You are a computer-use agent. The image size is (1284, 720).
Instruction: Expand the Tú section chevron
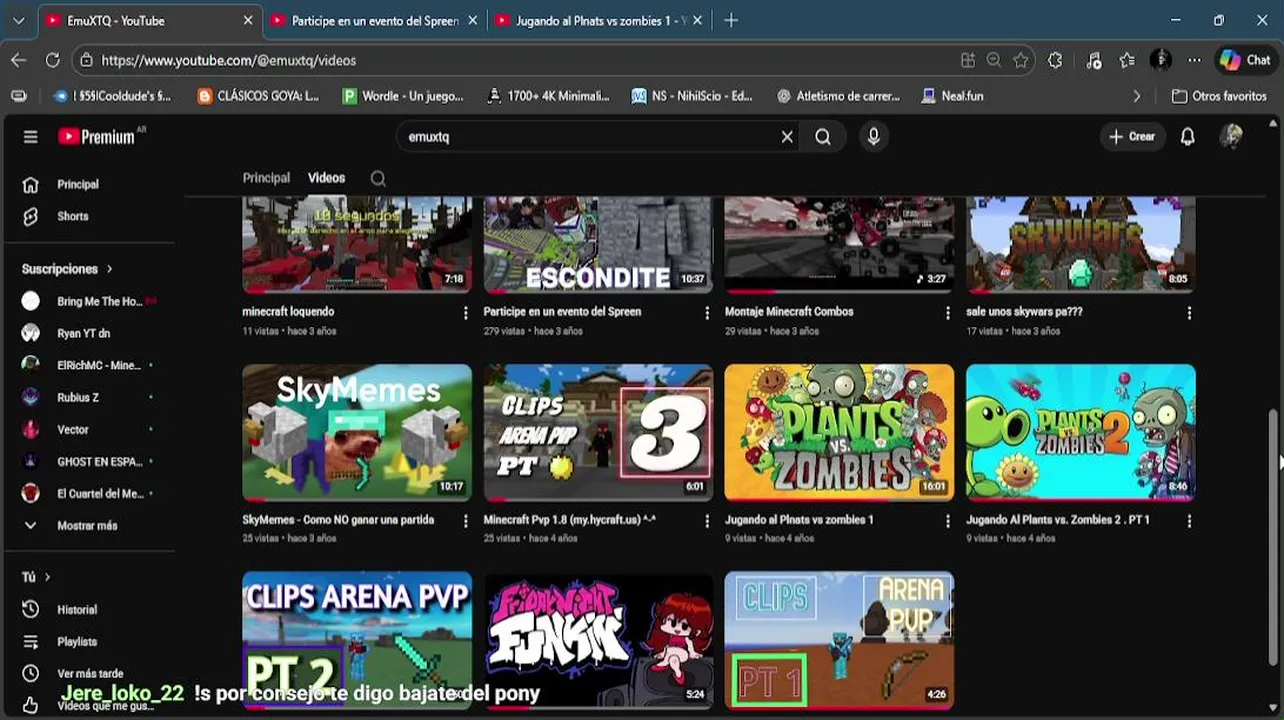(47, 577)
